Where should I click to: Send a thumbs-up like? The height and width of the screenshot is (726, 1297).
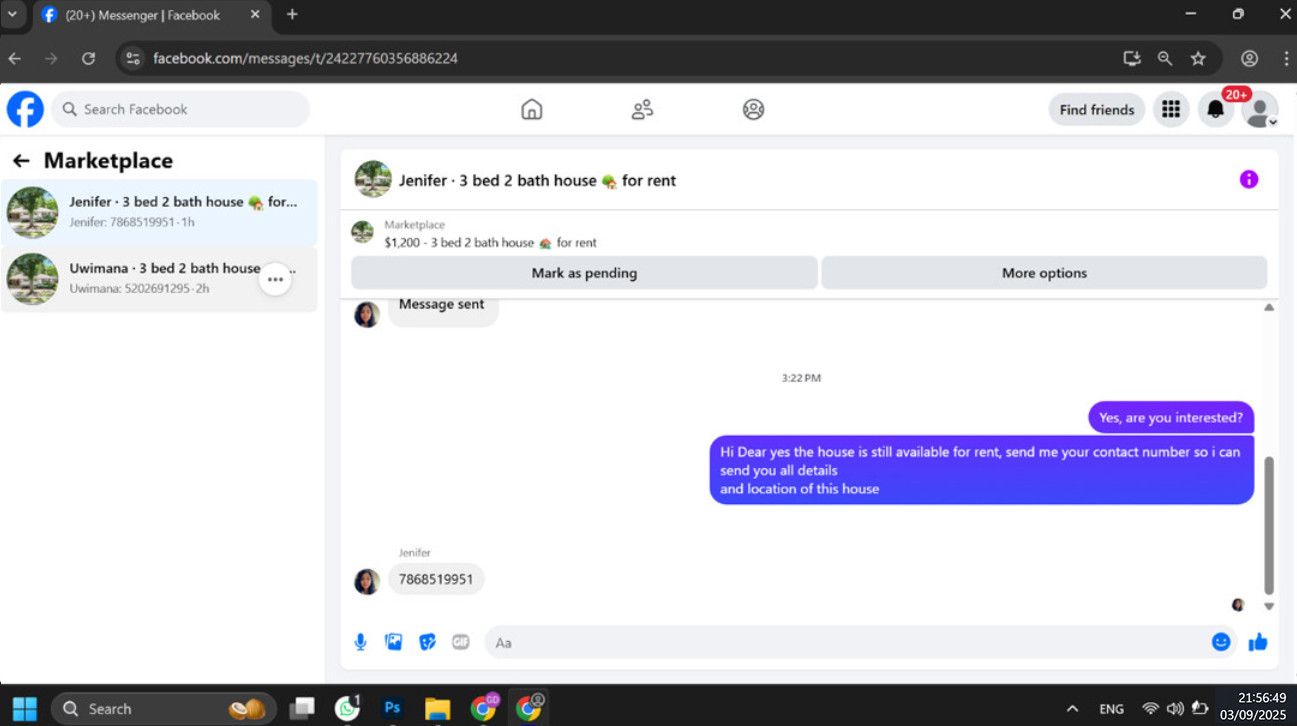tap(1257, 642)
